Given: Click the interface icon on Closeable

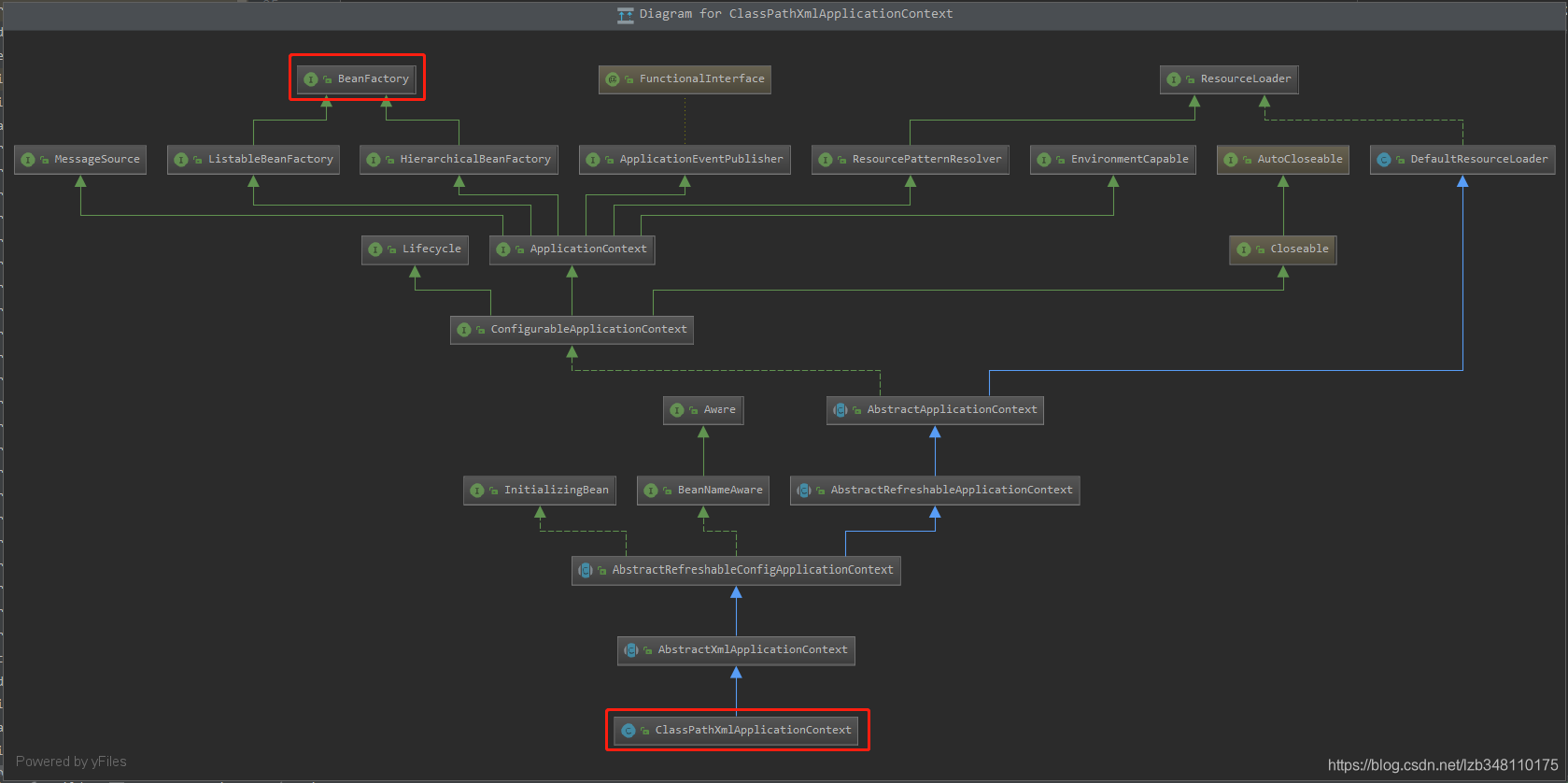Looking at the screenshot, I should 1244,249.
